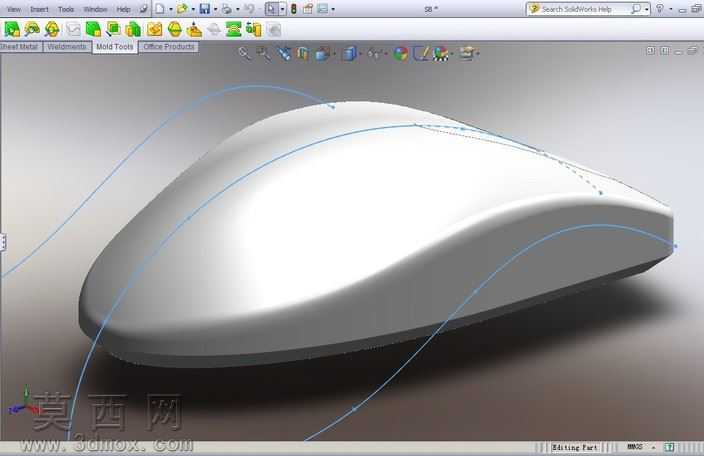Click the Scale icon showing stacked blocks
This screenshot has height=456, width=704.
133,30
